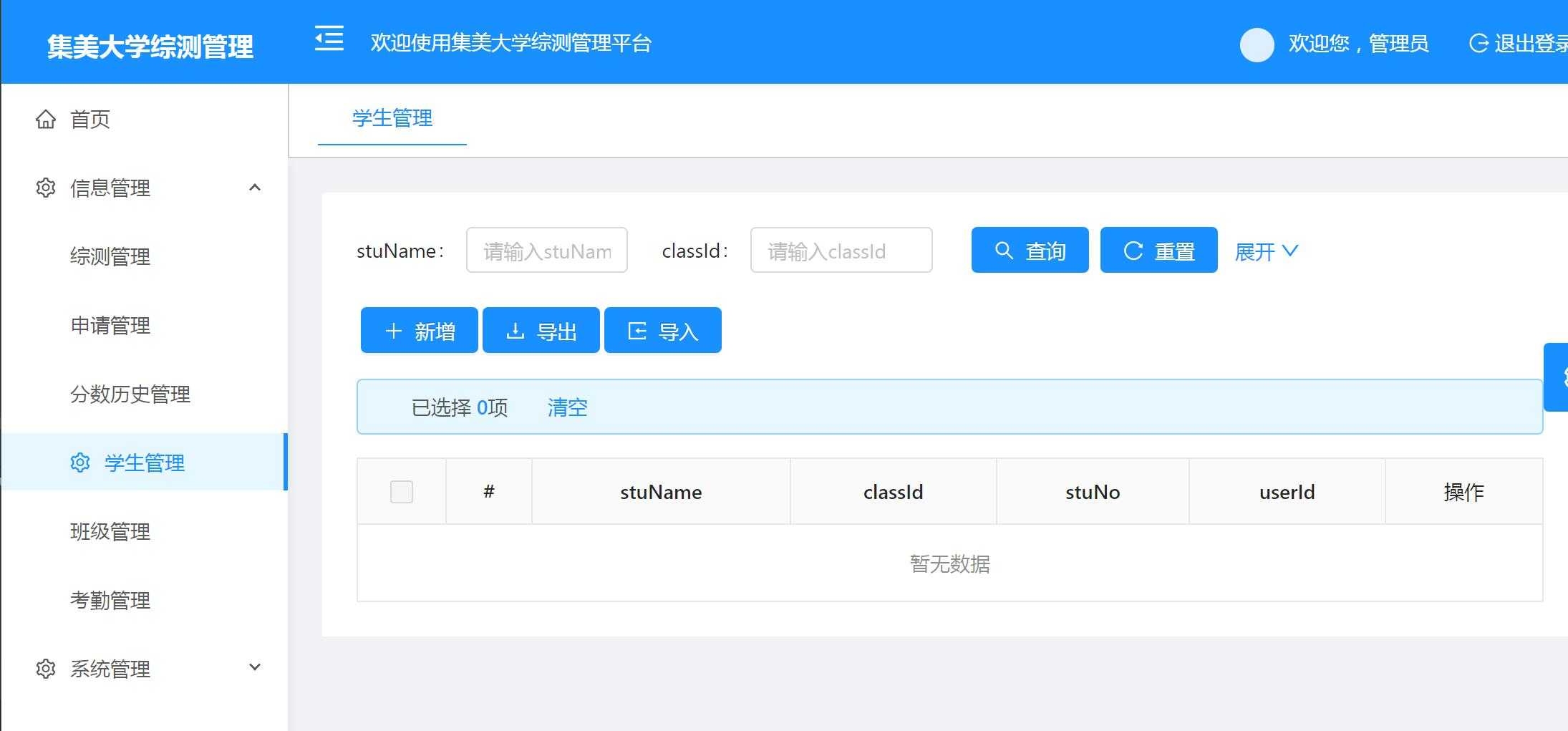Collapse the sidebar with the menu-fold icon
The image size is (1568, 731).
coord(329,39)
